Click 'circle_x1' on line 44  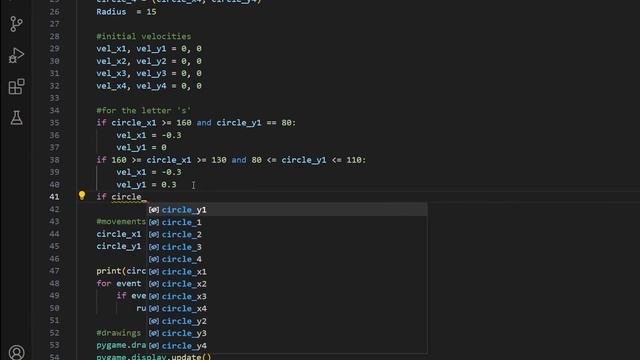(119, 234)
